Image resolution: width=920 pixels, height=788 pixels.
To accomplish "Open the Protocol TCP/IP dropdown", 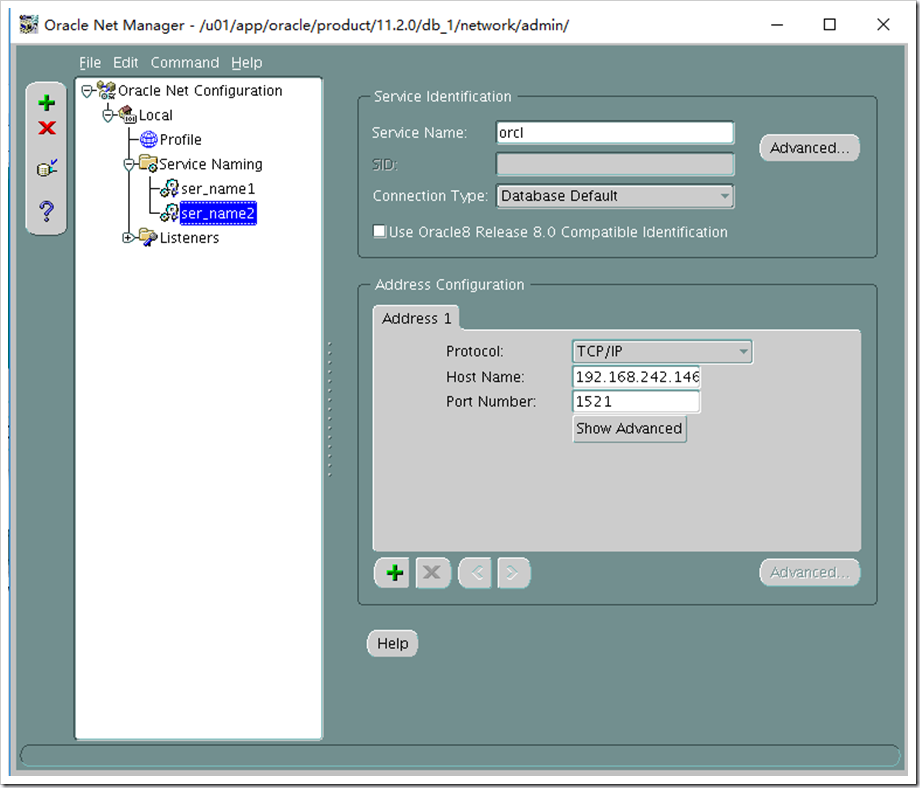I will tap(743, 351).
